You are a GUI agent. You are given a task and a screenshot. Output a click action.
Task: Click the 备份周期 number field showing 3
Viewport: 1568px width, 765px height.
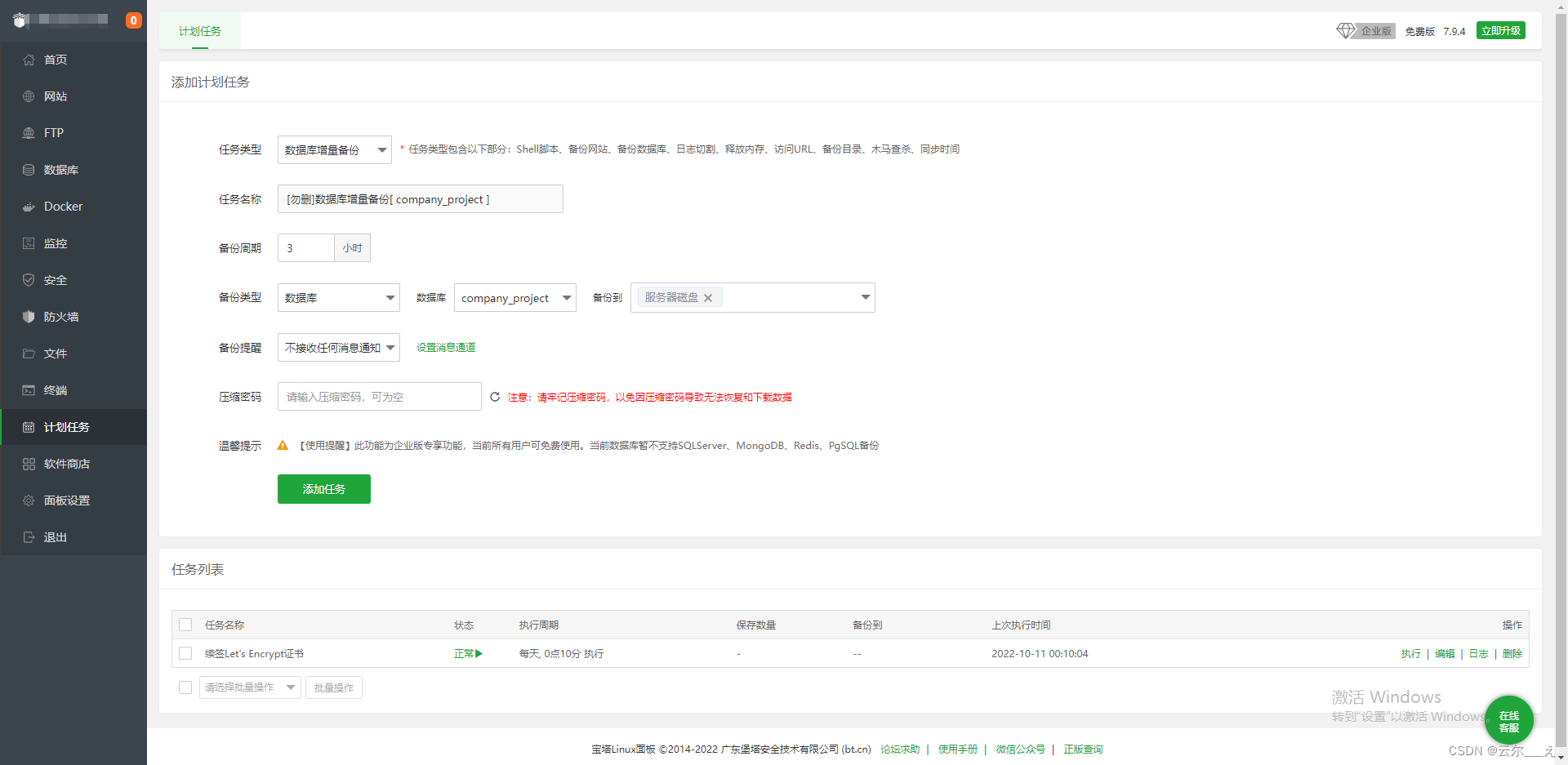pos(306,248)
